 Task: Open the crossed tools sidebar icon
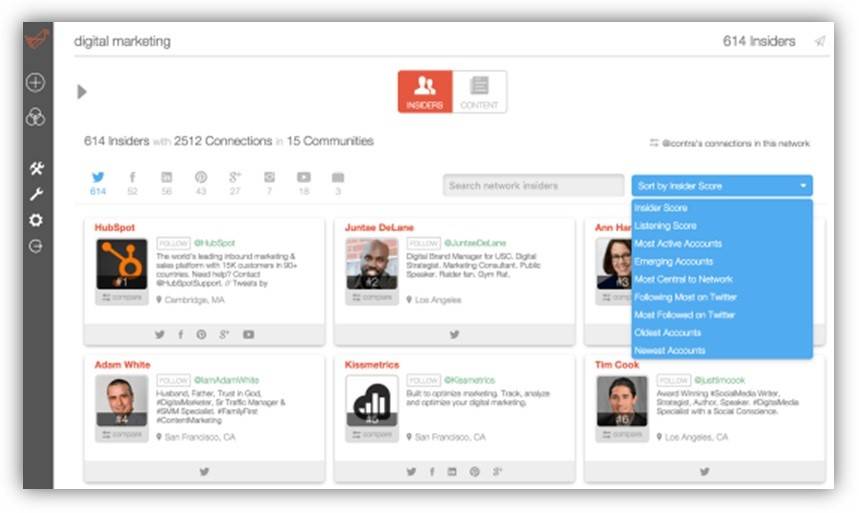pos(36,168)
